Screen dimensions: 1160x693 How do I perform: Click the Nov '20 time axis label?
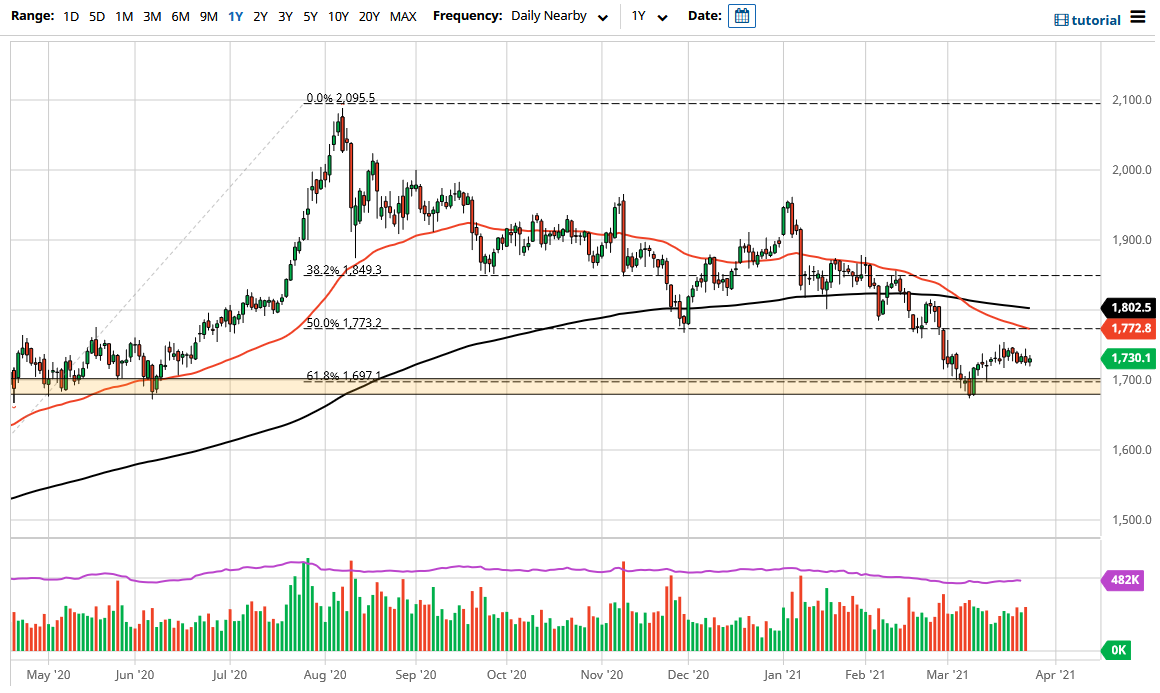pyautogui.click(x=602, y=675)
